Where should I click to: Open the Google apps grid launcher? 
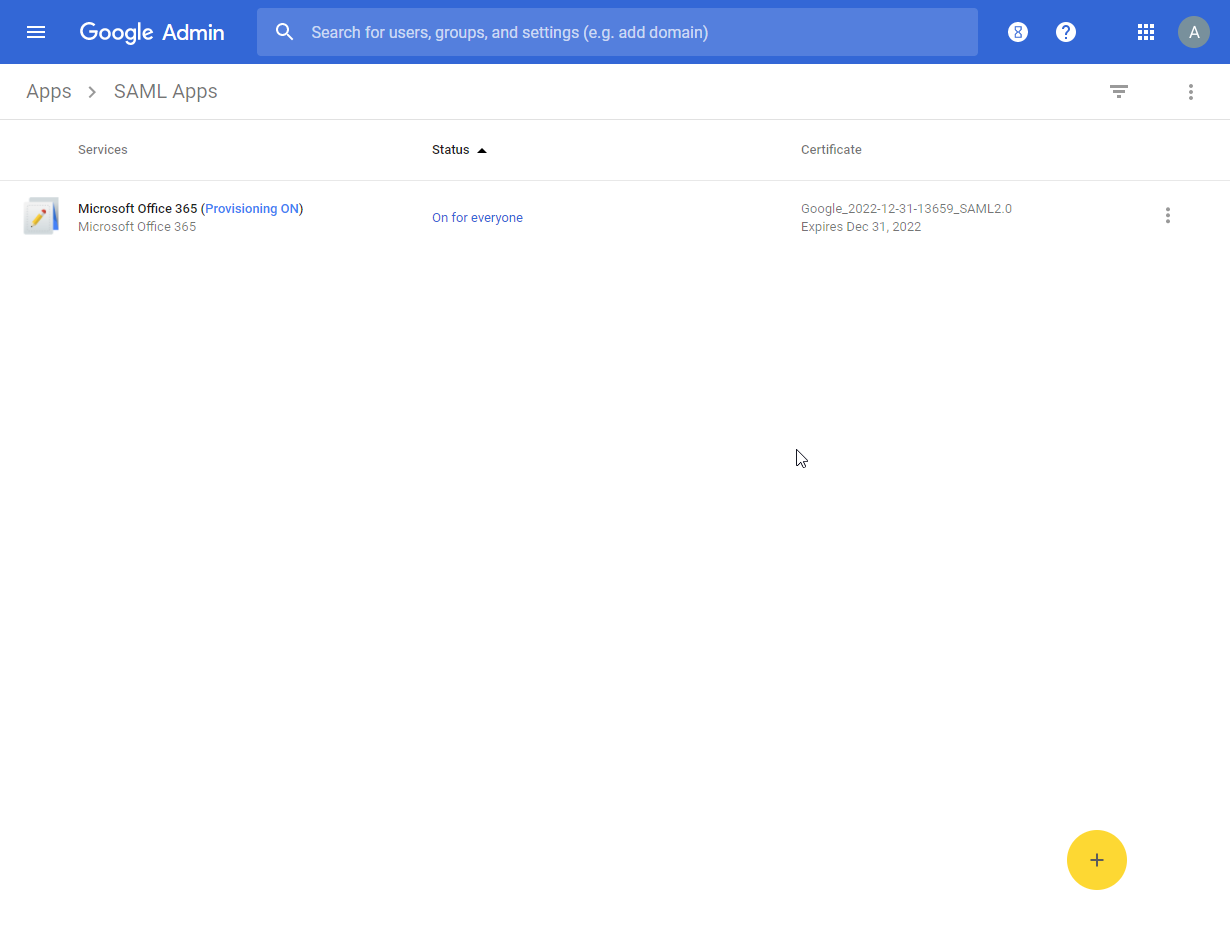tap(1146, 32)
